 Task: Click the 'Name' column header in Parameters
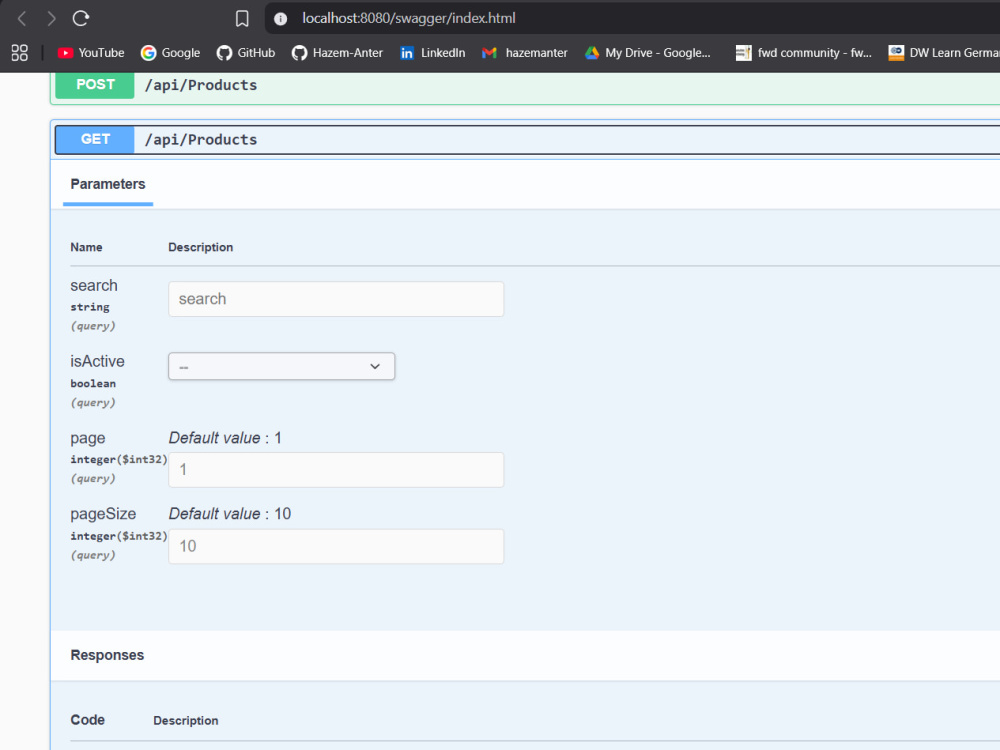(x=86, y=247)
